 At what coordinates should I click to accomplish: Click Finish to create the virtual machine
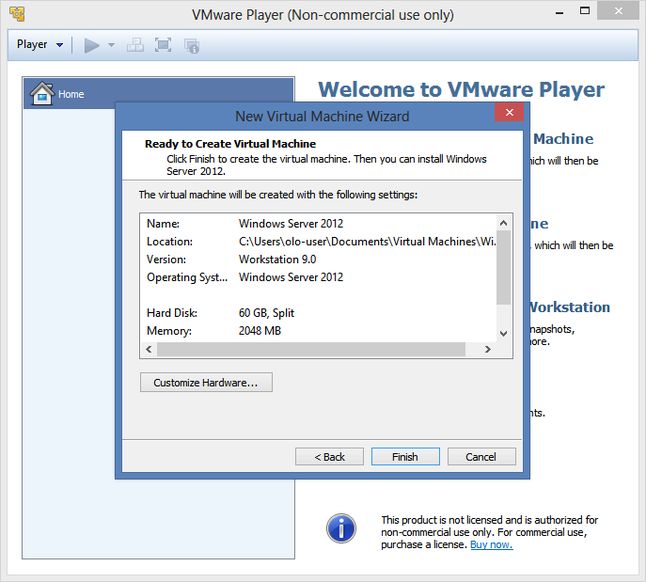tap(405, 457)
